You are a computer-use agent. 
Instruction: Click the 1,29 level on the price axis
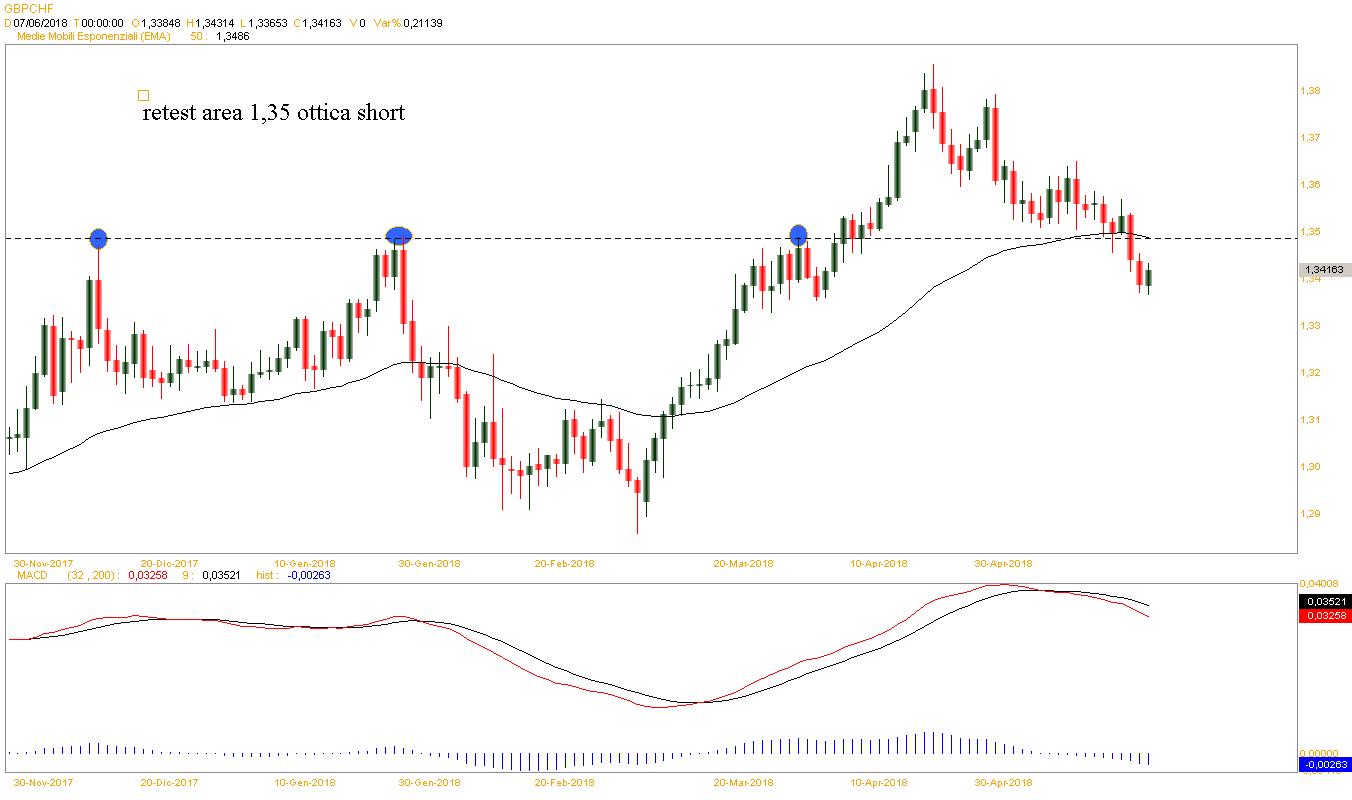click(1310, 514)
